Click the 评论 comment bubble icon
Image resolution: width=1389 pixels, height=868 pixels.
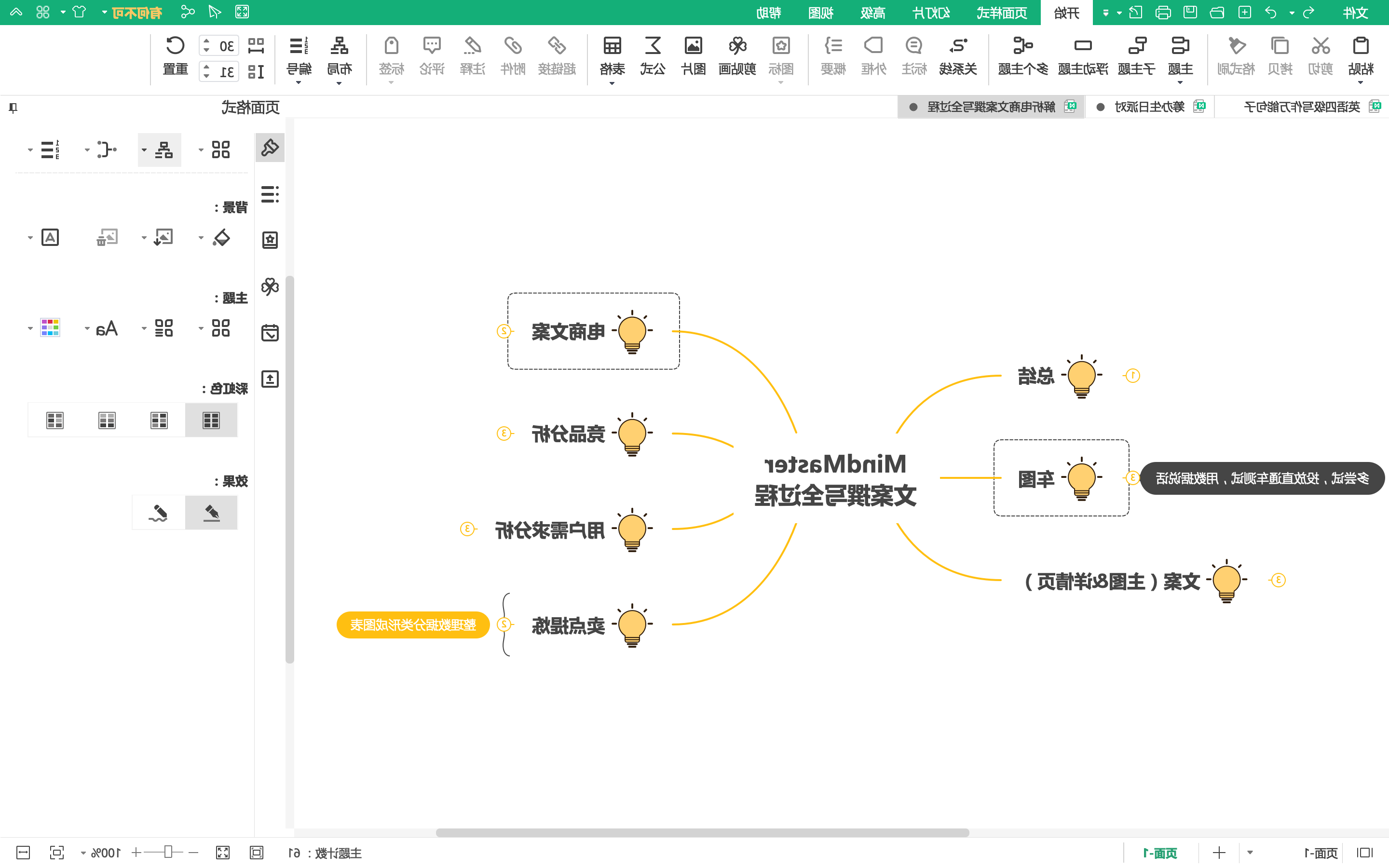point(432,46)
